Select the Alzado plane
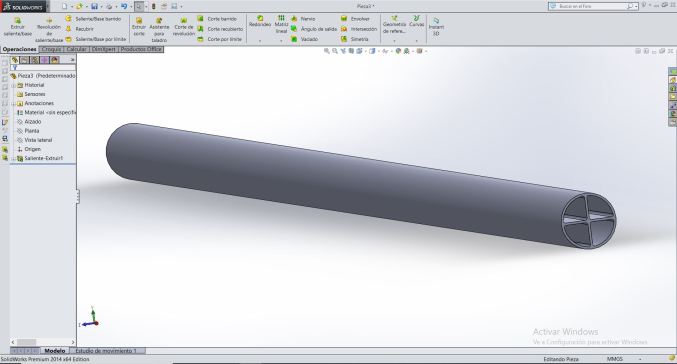Image resolution: width=677 pixels, height=364 pixels. tap(29, 122)
